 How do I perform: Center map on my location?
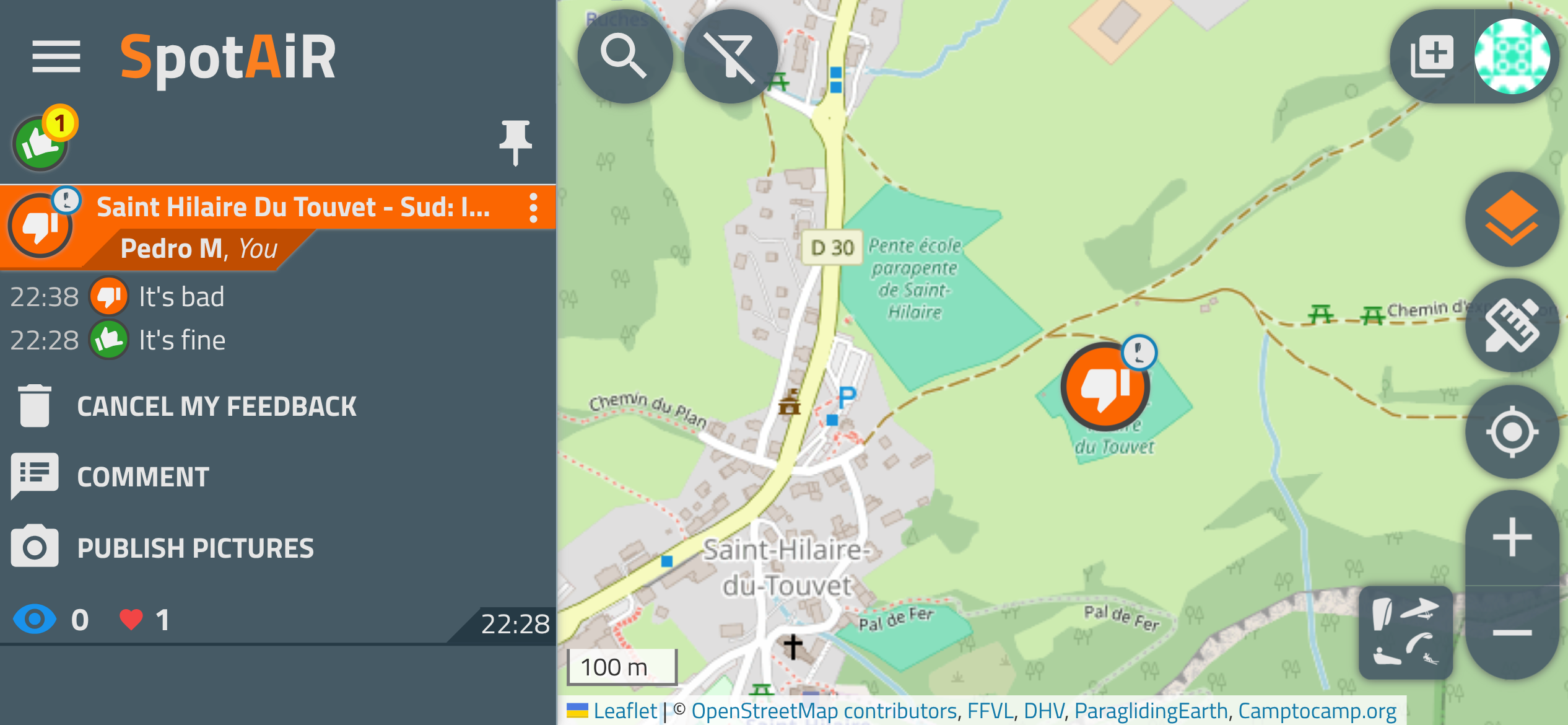click(x=1512, y=431)
